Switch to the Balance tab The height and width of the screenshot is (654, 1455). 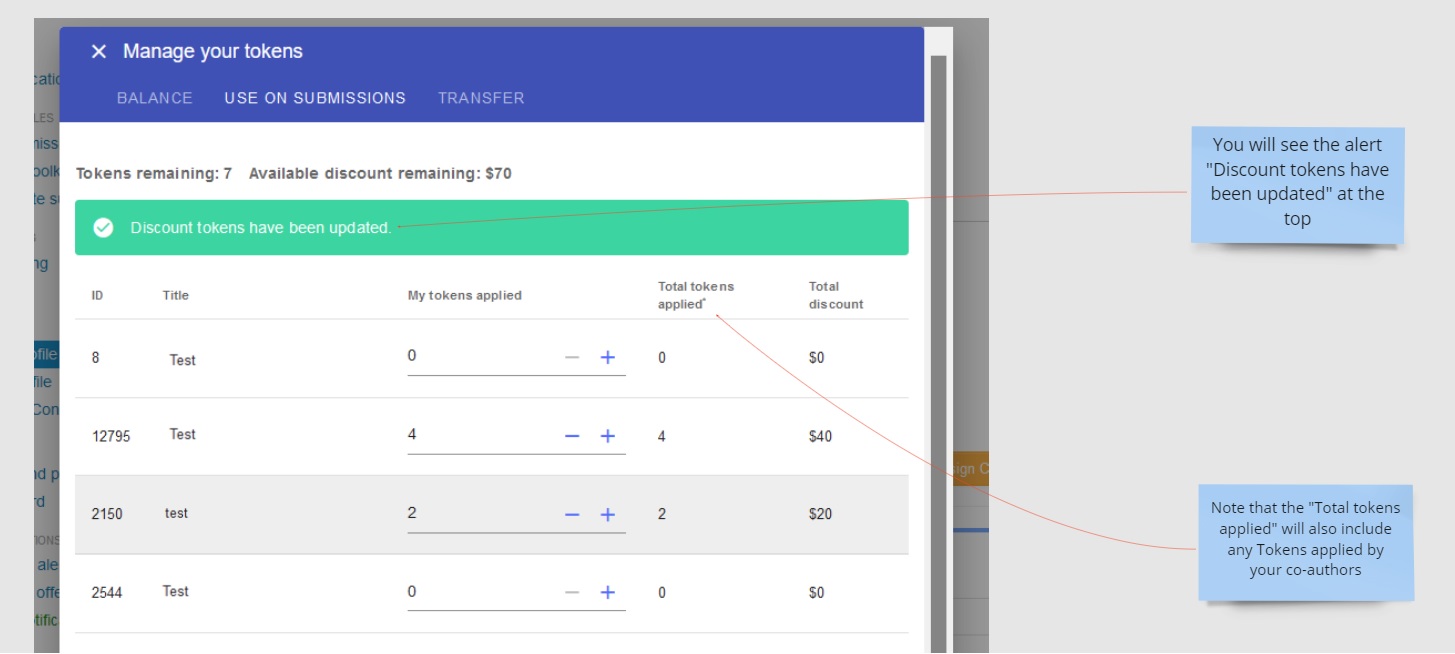154,98
